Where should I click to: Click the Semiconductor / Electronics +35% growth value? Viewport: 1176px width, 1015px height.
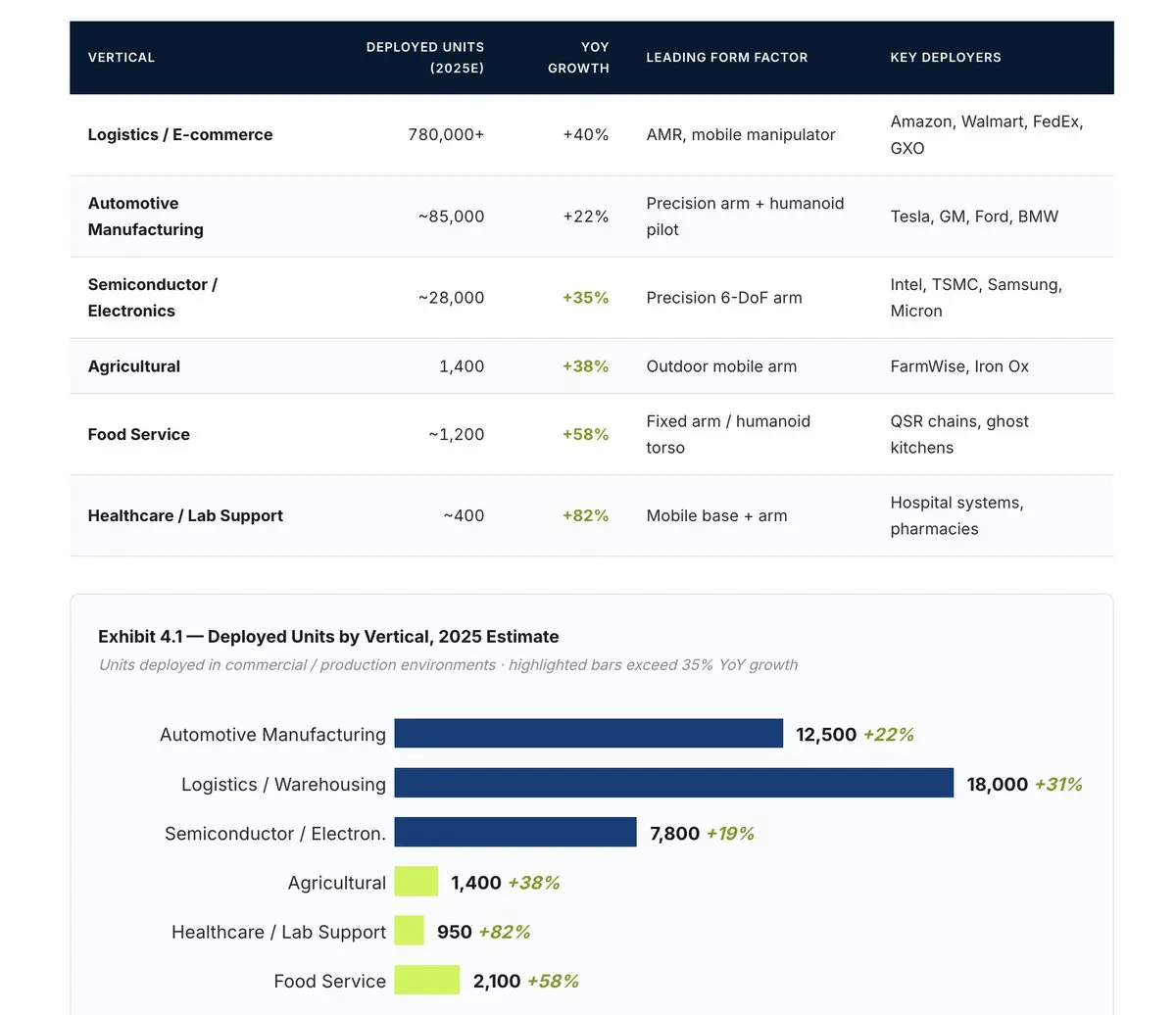coord(586,298)
